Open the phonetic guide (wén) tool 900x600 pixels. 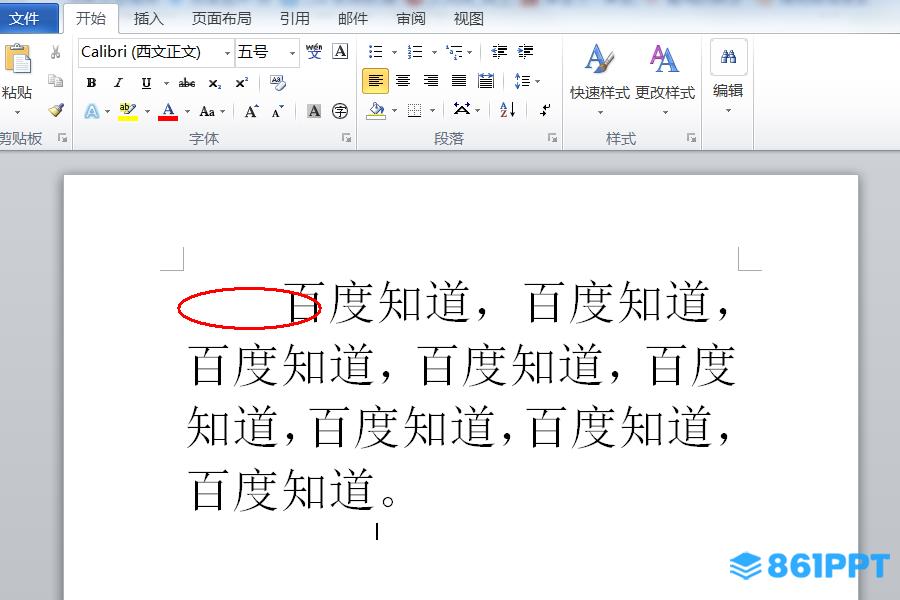tap(314, 52)
